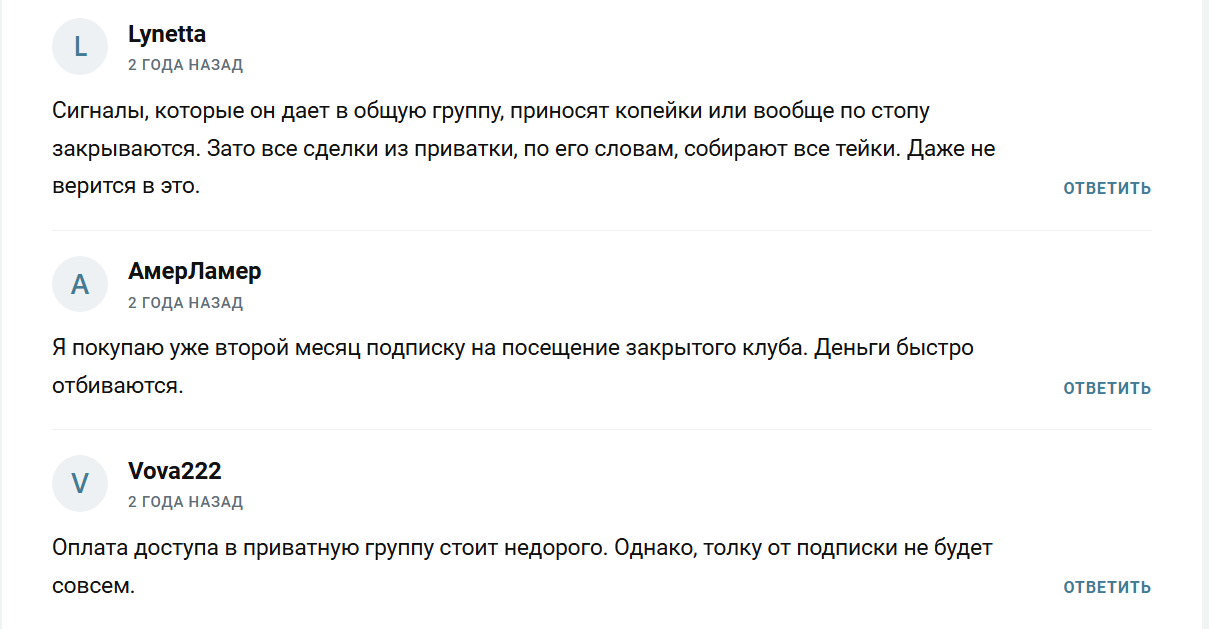Select the username Vova222
This screenshot has width=1209, height=629.
174,470
